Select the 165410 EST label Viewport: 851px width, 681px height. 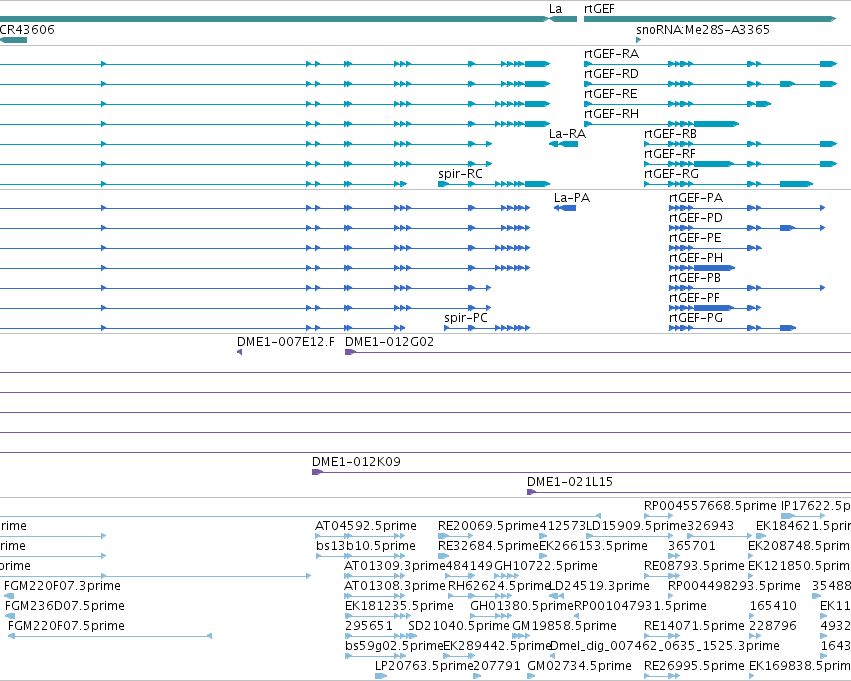point(773,606)
